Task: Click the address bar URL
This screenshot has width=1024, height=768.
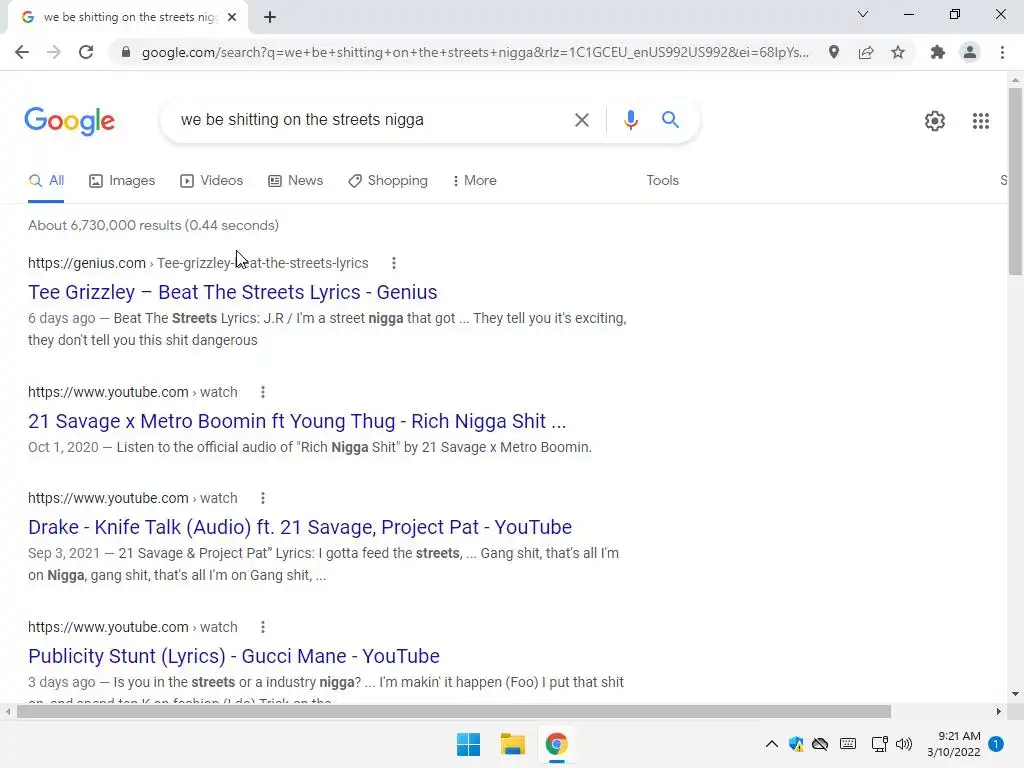Action: pyautogui.click(x=475, y=52)
